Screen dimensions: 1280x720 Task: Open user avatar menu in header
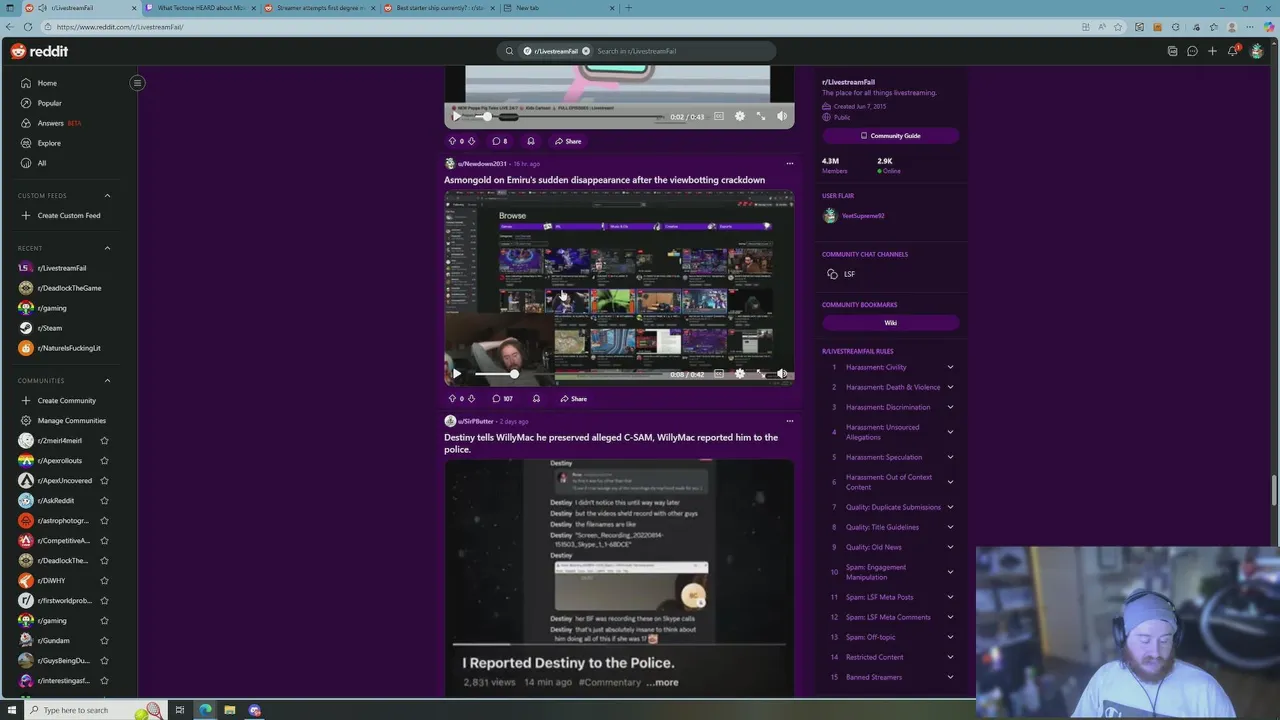1257,51
